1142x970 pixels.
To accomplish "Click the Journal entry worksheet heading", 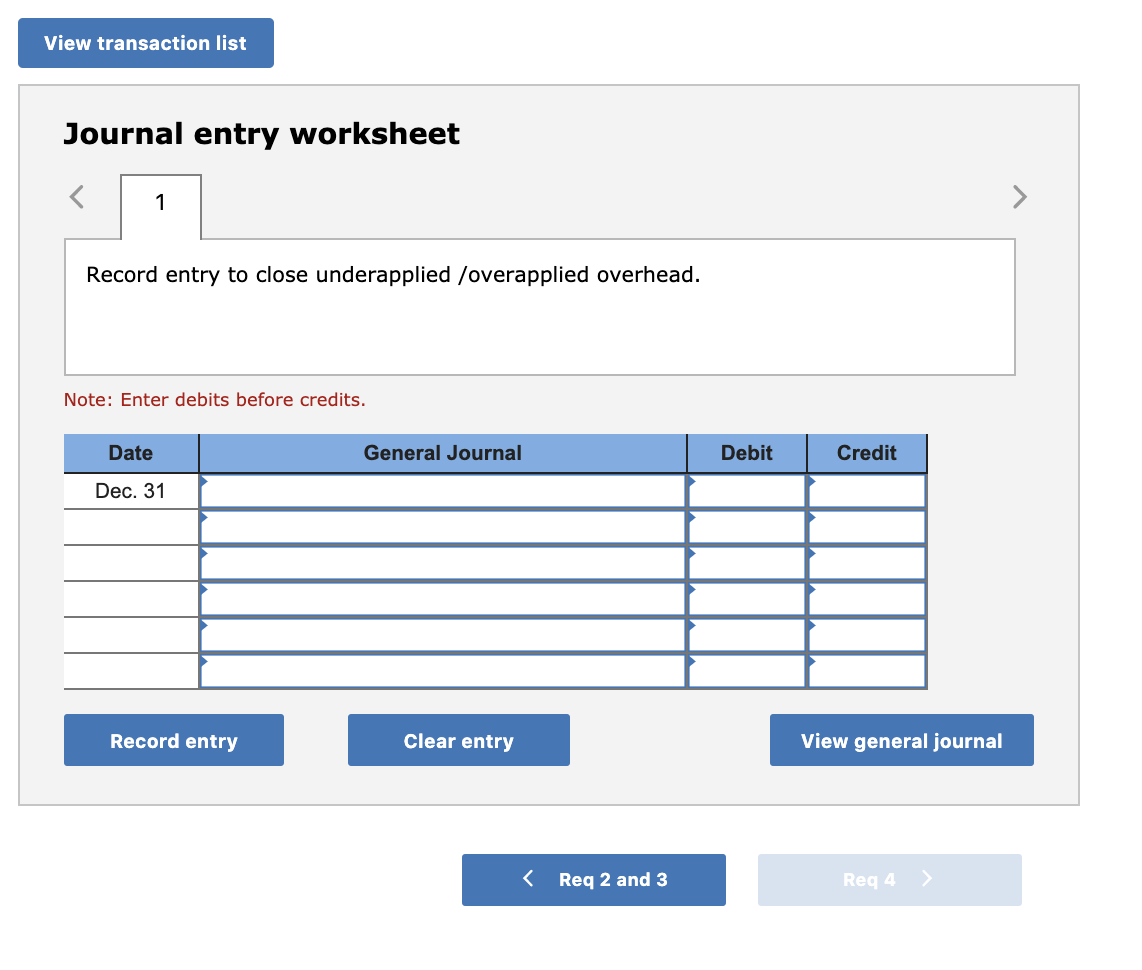I will [261, 134].
